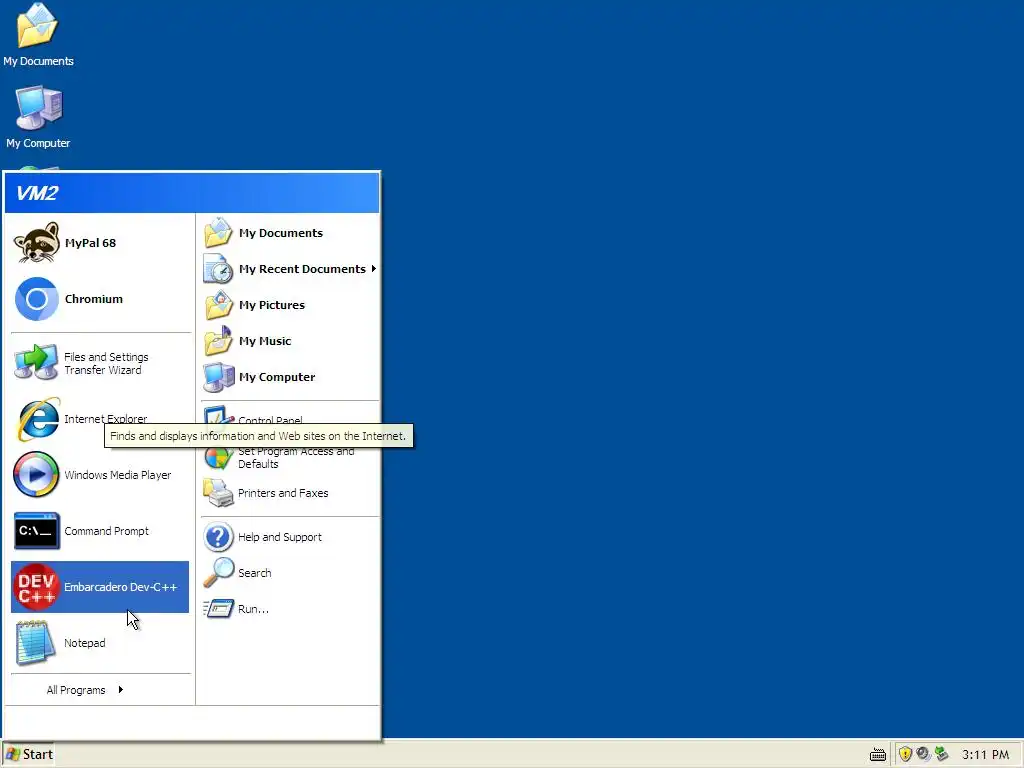
Task: Click the Search magnifying glass icon
Action: click(x=218, y=573)
